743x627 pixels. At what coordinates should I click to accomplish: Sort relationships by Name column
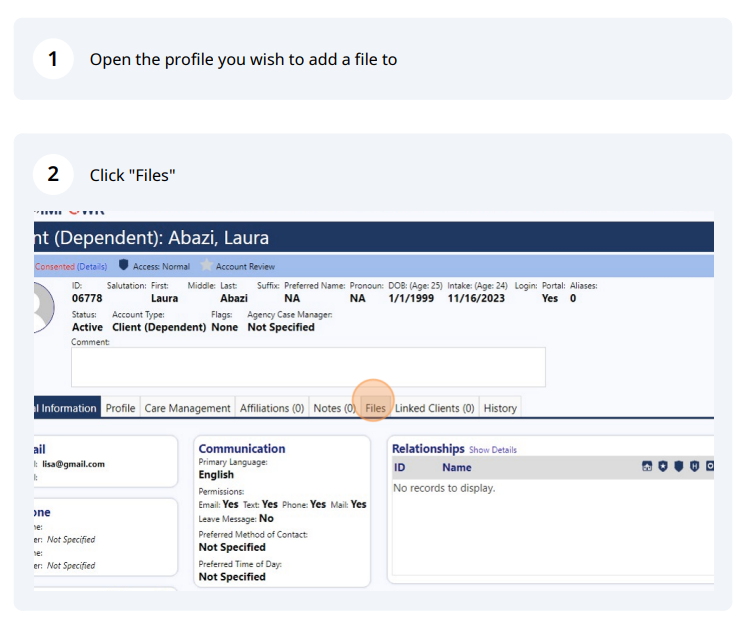457,467
